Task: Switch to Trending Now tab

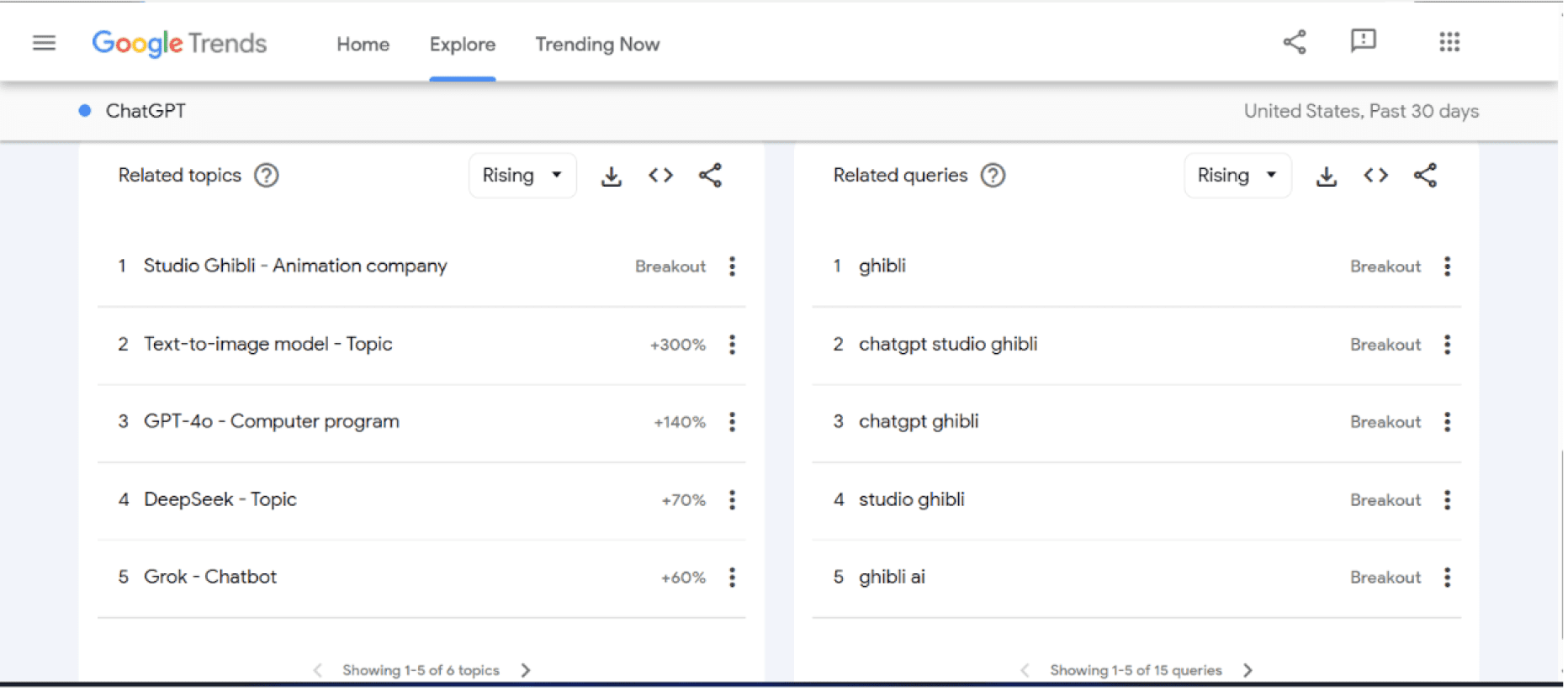Action: coord(599,45)
